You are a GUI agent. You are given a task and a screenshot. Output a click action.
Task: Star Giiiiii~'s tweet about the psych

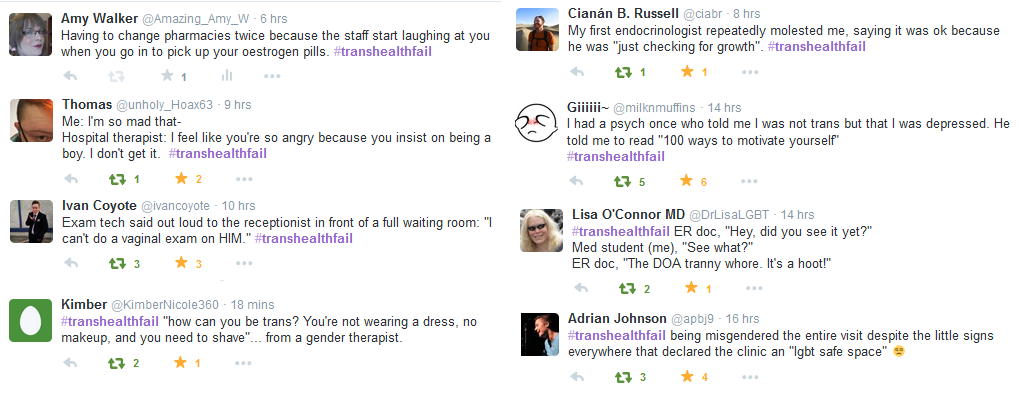(x=686, y=181)
